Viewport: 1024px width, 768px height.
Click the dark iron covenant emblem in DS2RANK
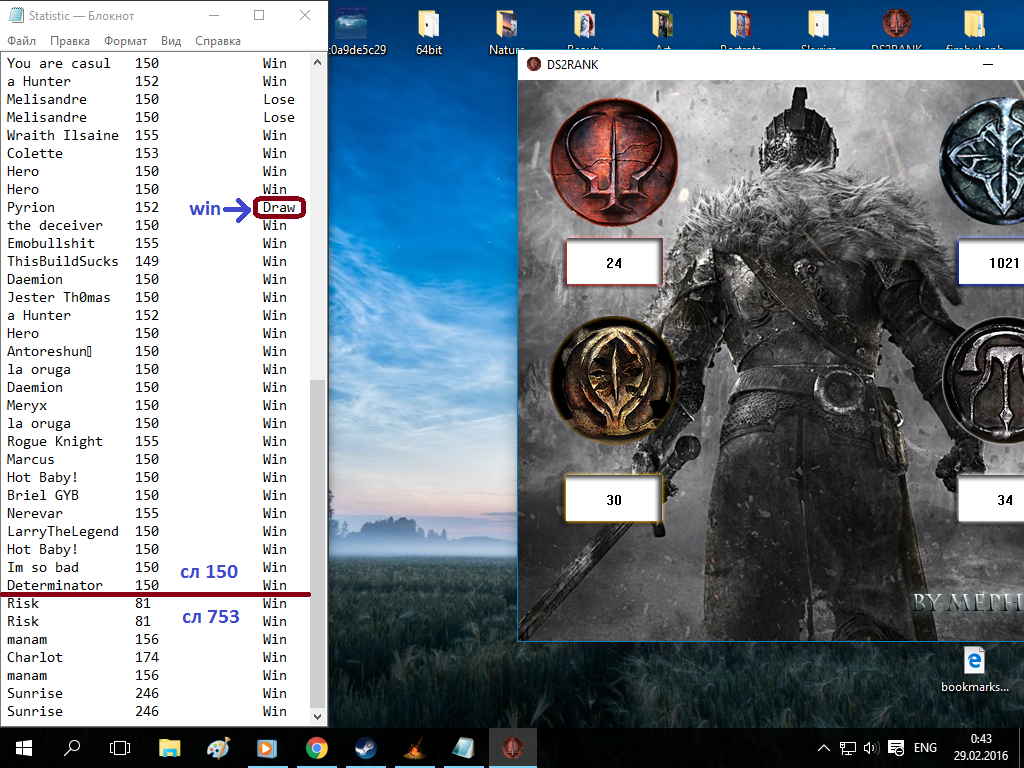pos(986,381)
